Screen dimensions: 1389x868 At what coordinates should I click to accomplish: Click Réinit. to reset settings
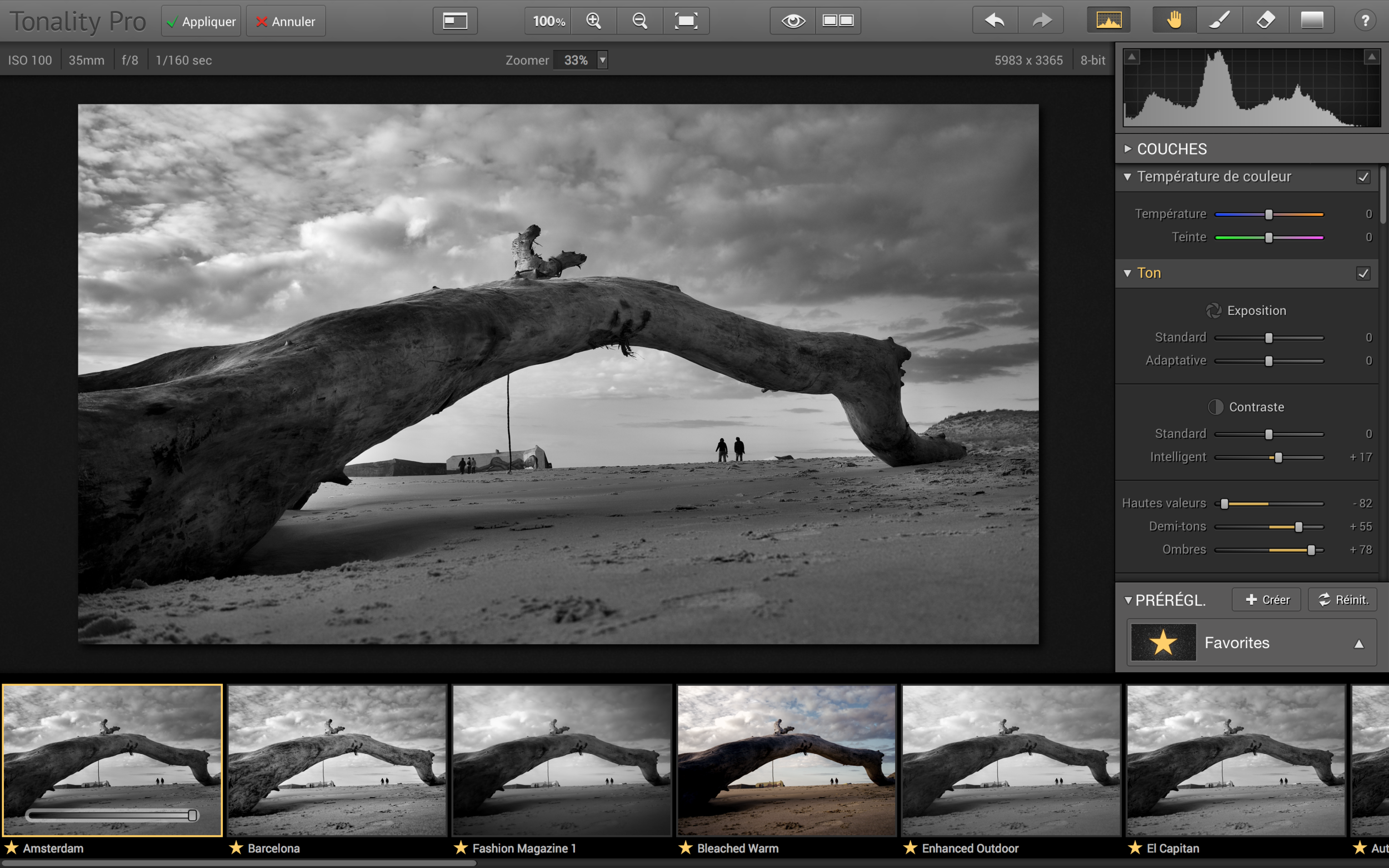click(1342, 600)
